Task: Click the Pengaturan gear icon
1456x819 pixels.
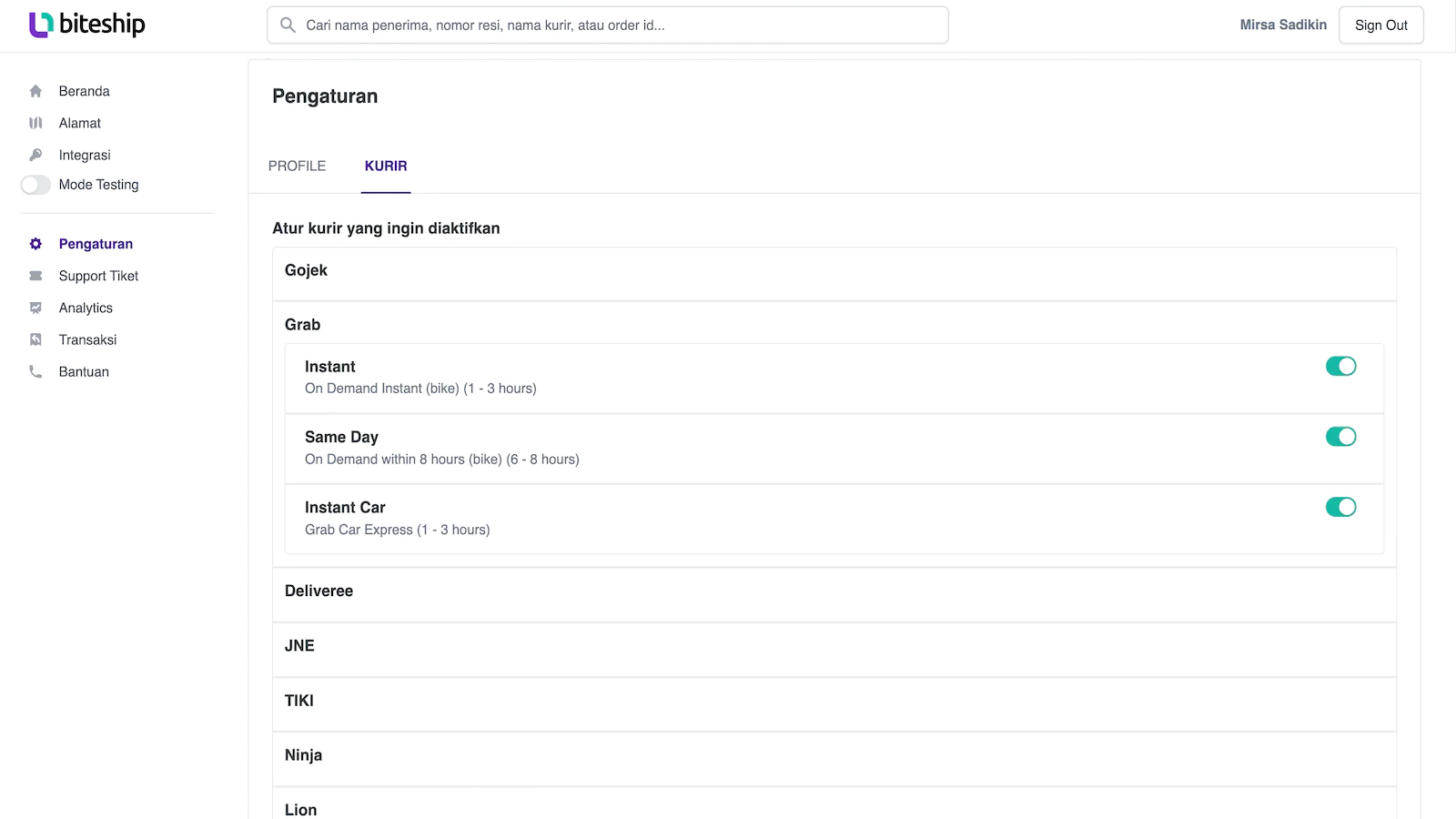Action: [35, 244]
